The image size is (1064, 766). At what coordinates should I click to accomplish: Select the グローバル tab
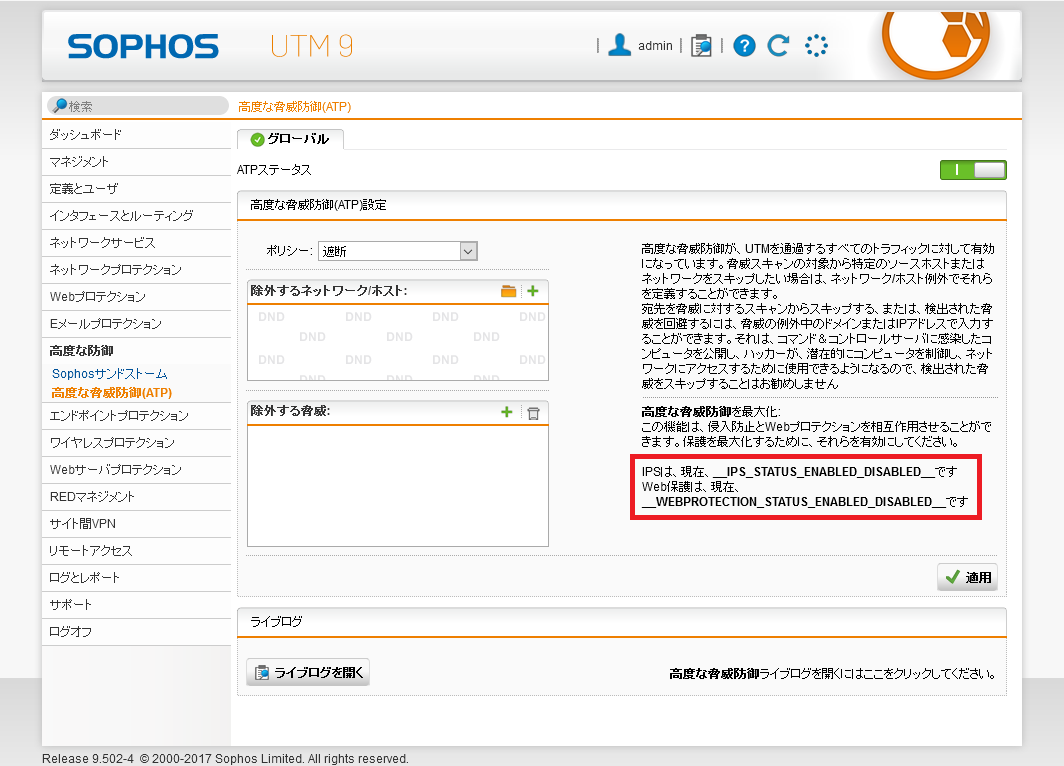[x=290, y=139]
